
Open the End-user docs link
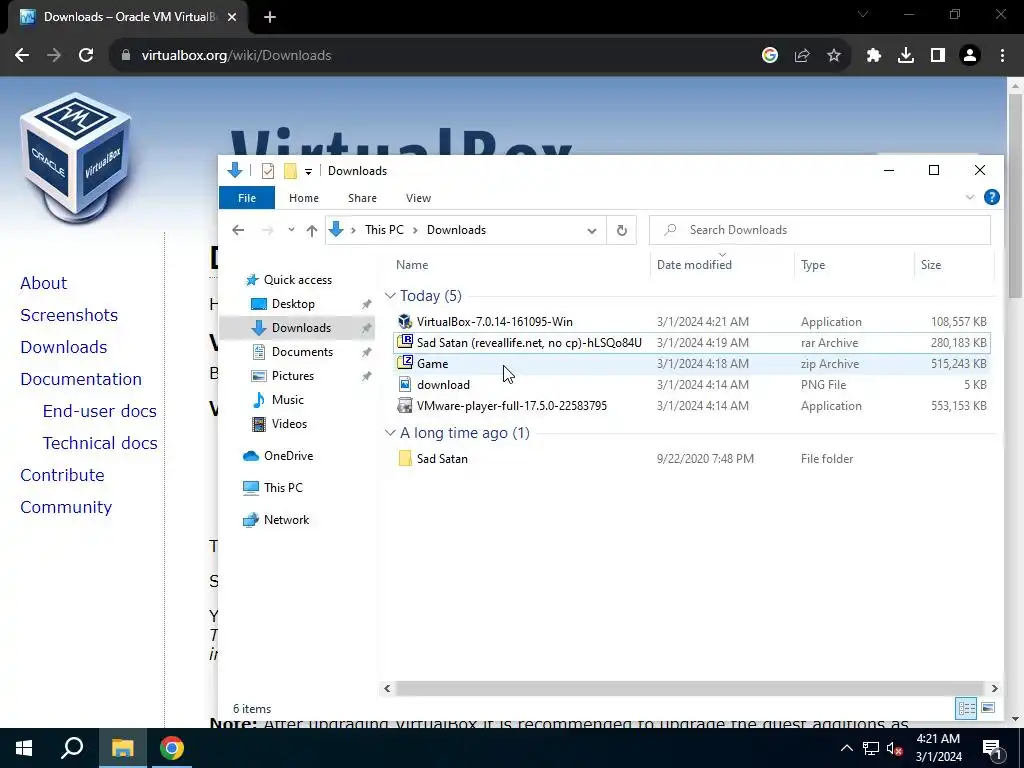[99, 411]
